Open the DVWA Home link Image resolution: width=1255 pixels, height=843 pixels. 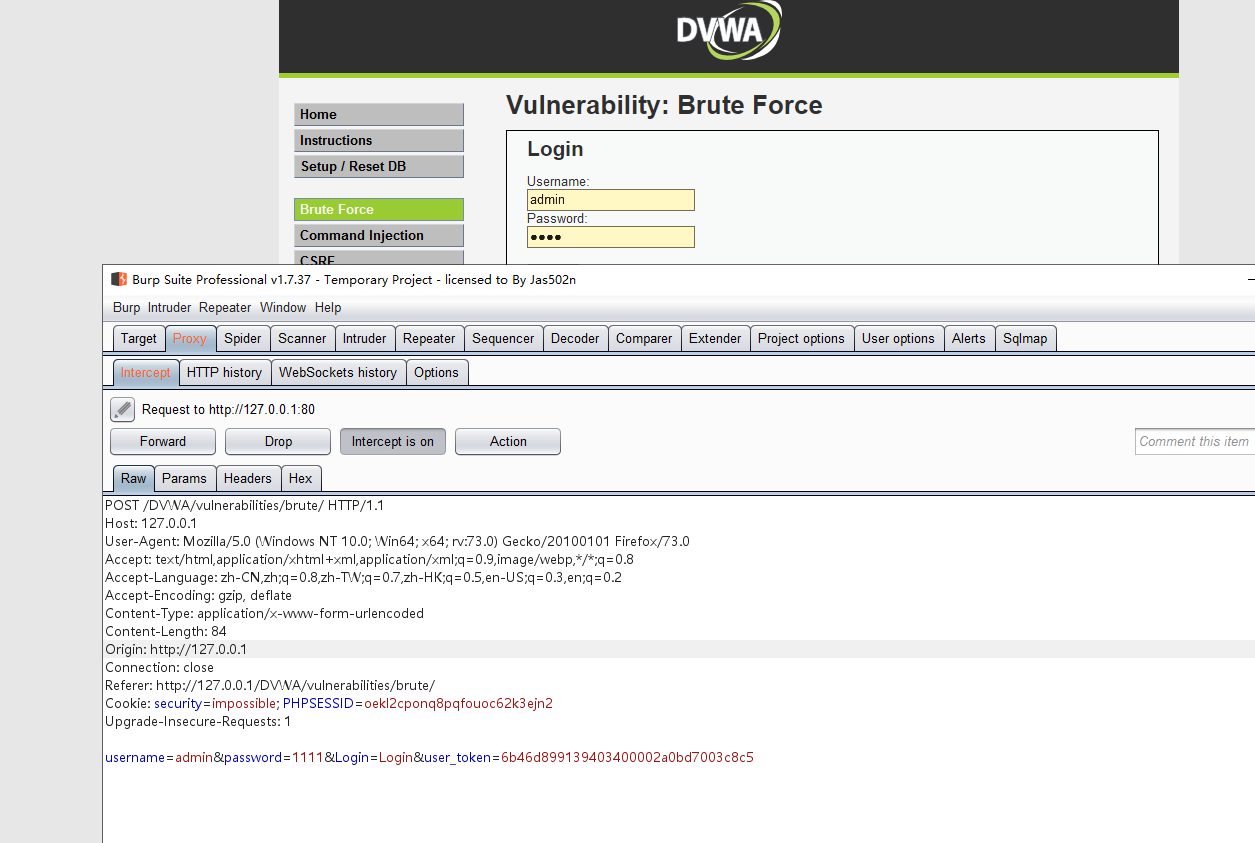(379, 114)
